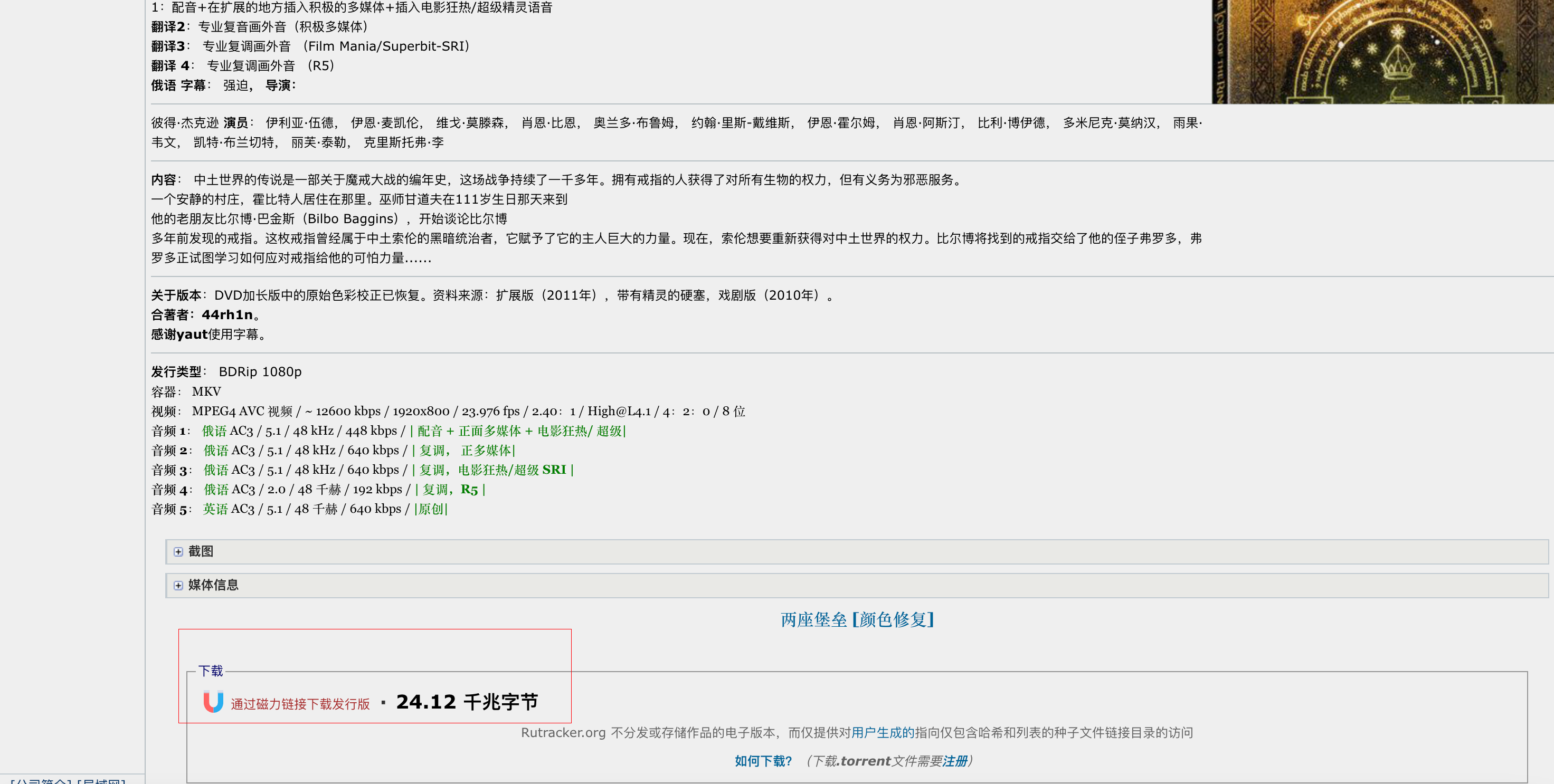
Task: Click the 音频 5 英语 原创 line
Action: [x=300, y=509]
